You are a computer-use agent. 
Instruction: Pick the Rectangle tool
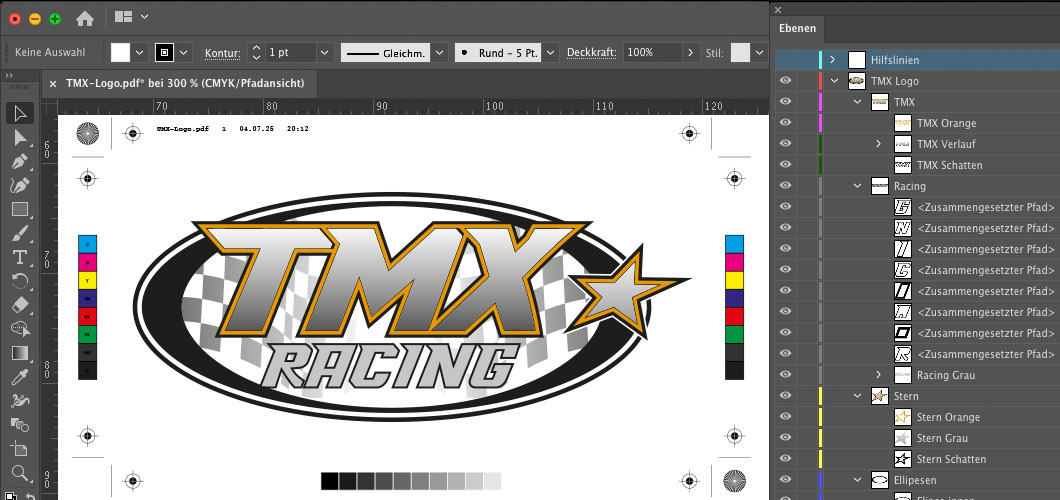point(19,209)
